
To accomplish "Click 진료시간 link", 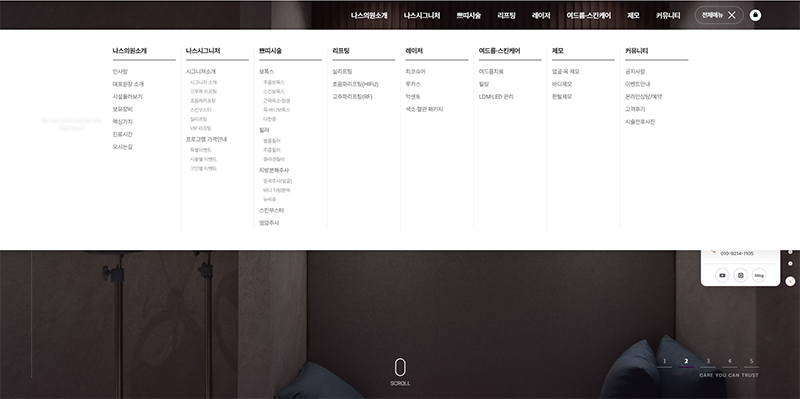I will [x=122, y=134].
